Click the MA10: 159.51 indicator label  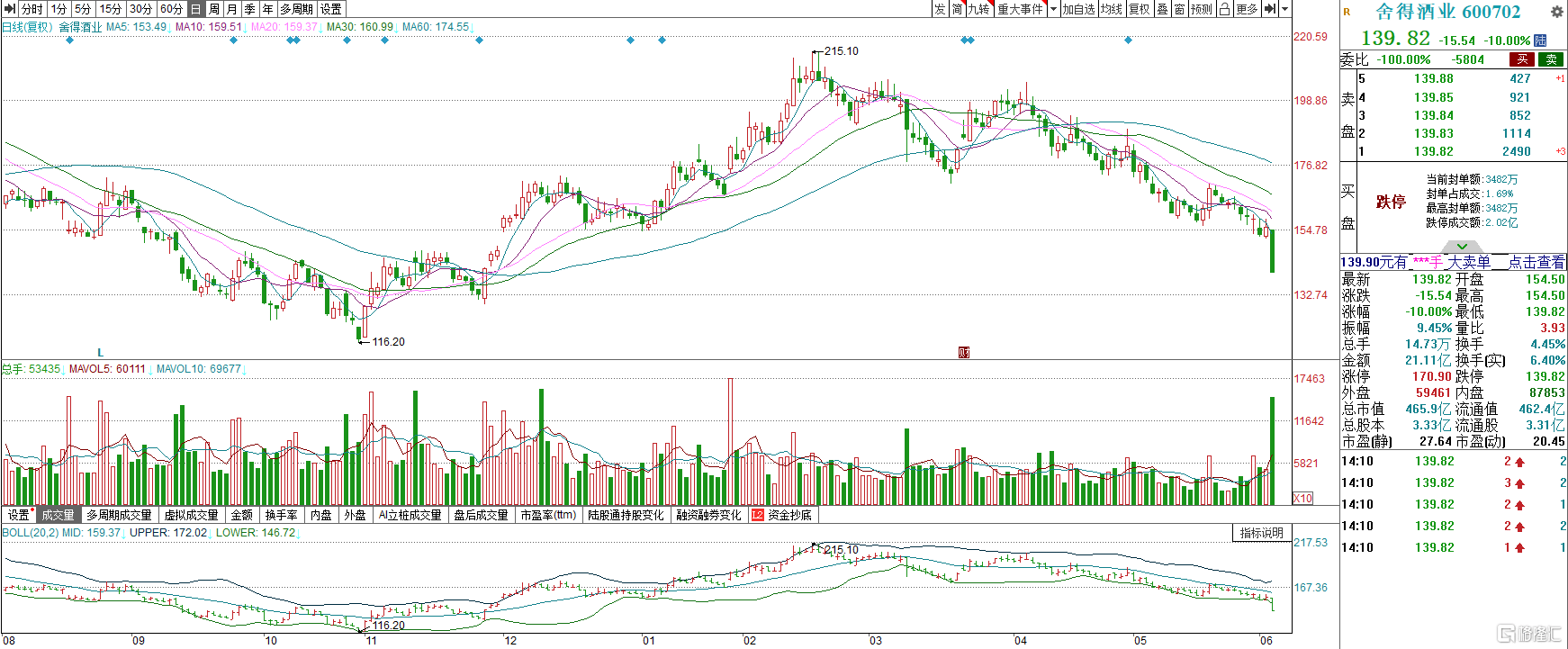click(208, 27)
